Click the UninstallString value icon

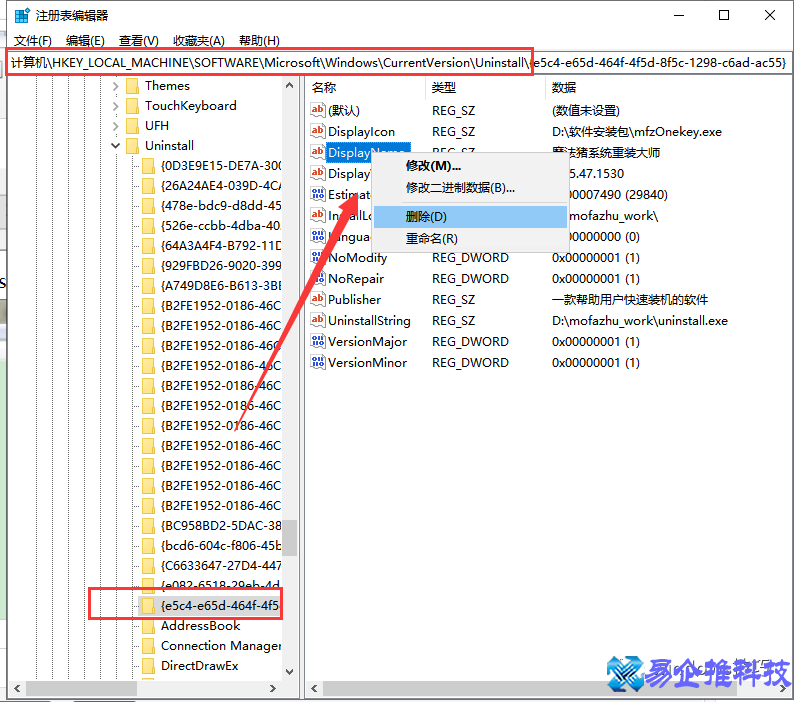point(318,320)
